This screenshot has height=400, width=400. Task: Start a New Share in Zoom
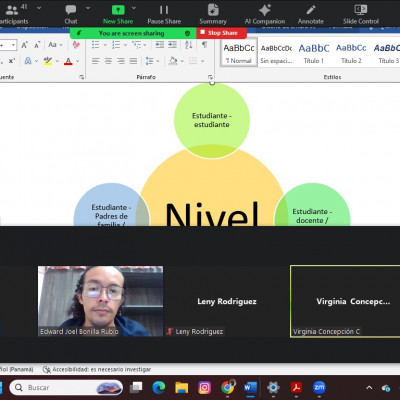(118, 14)
